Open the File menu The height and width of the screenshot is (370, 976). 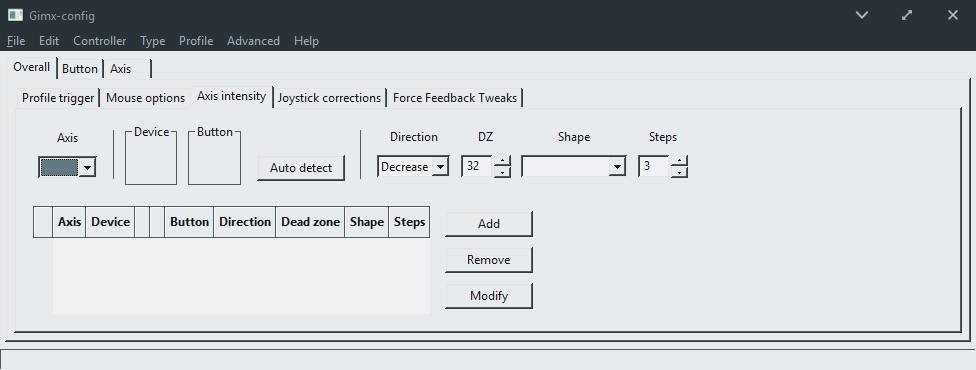click(16, 41)
